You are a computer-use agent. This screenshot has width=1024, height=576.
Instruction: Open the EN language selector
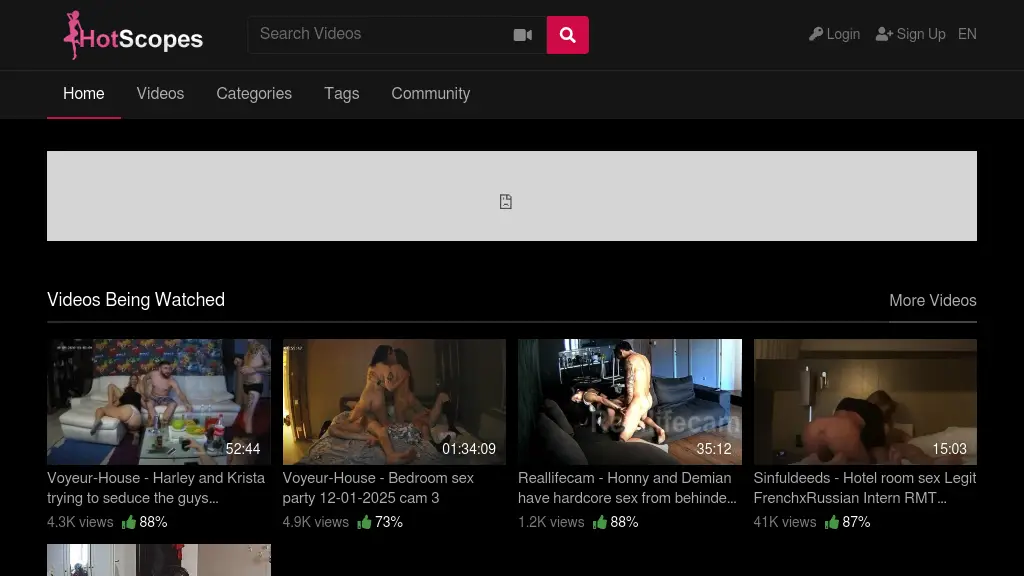967,34
